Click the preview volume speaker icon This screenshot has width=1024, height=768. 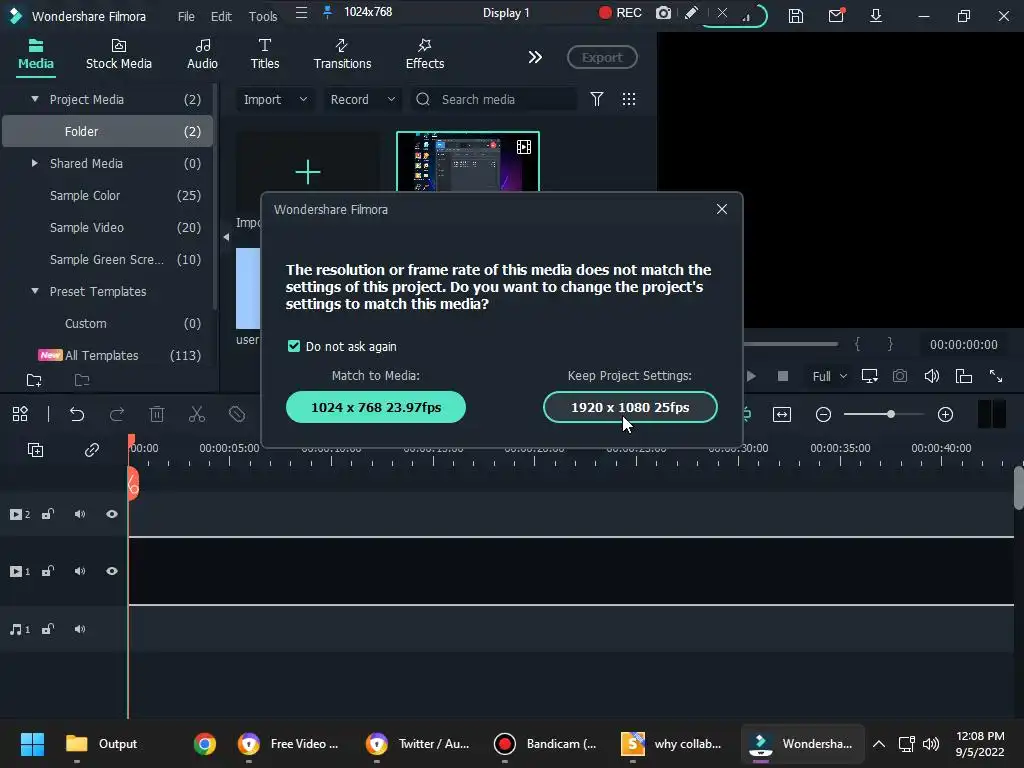[932, 376]
